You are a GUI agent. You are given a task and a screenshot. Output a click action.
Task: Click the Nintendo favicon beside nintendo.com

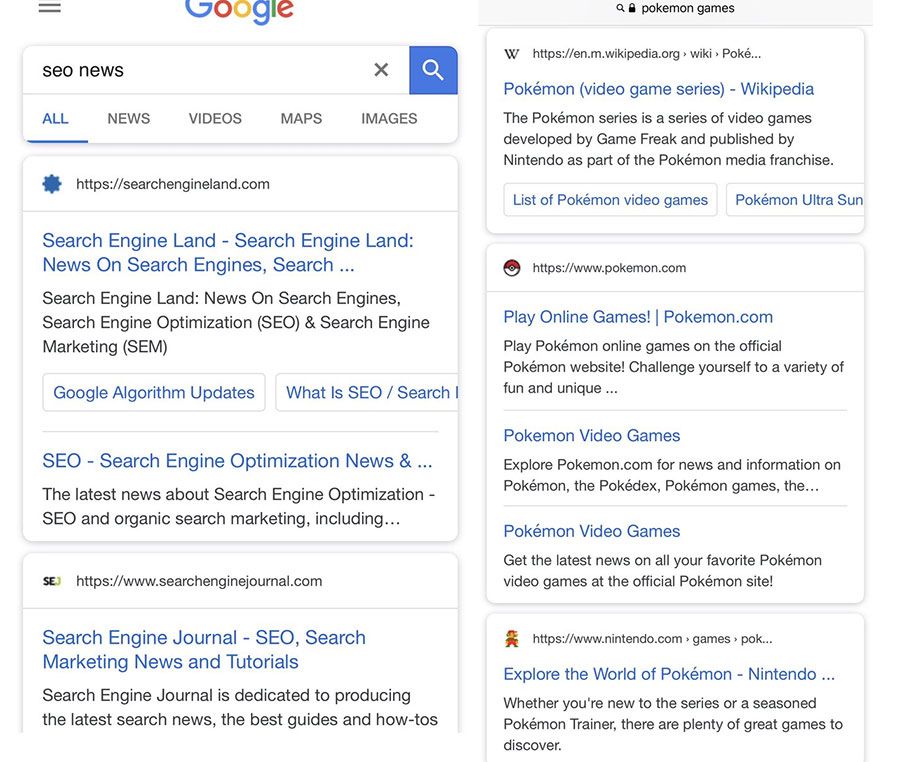click(x=513, y=638)
